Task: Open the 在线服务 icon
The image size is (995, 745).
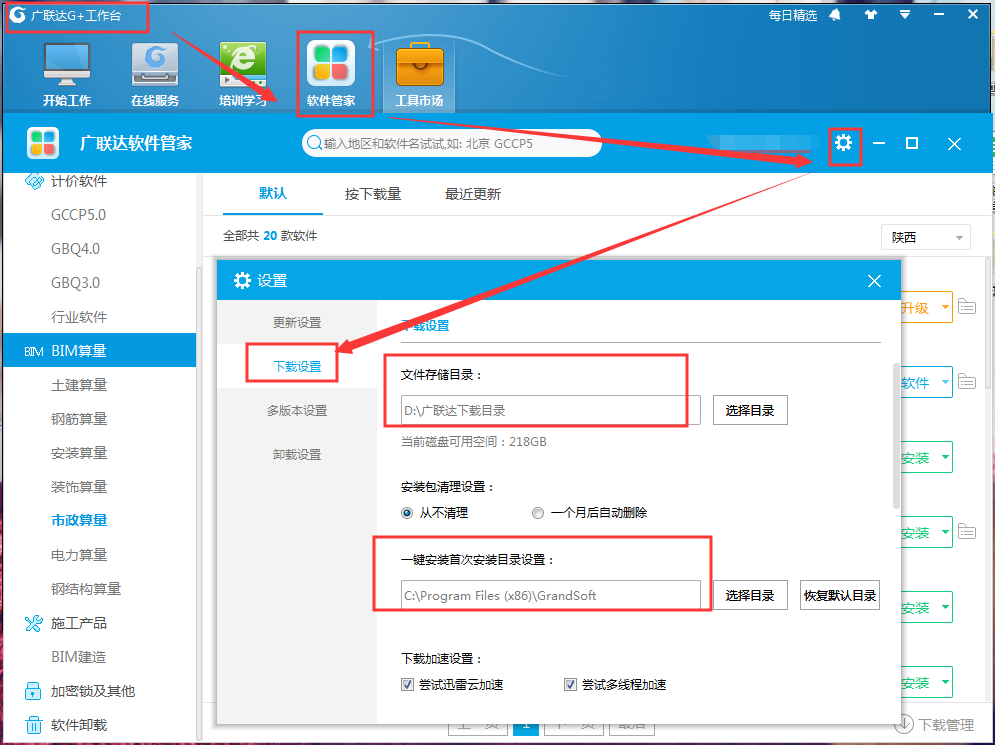Action: (x=155, y=74)
